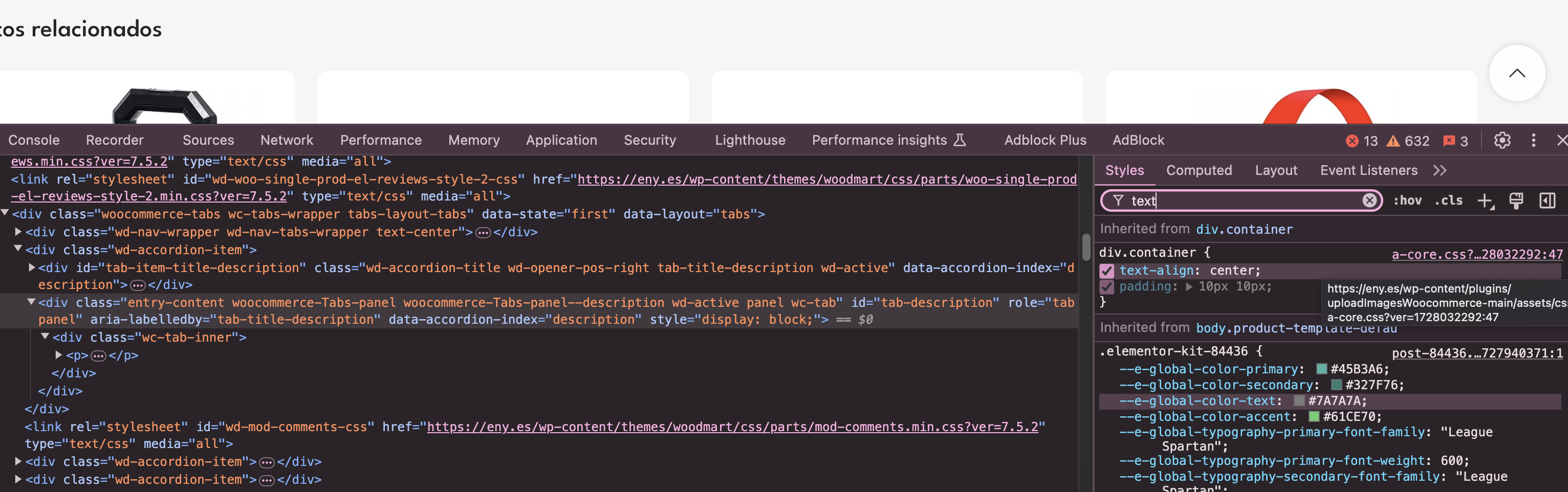Open Performance insights tab
The image size is (1568, 492).
click(x=880, y=141)
